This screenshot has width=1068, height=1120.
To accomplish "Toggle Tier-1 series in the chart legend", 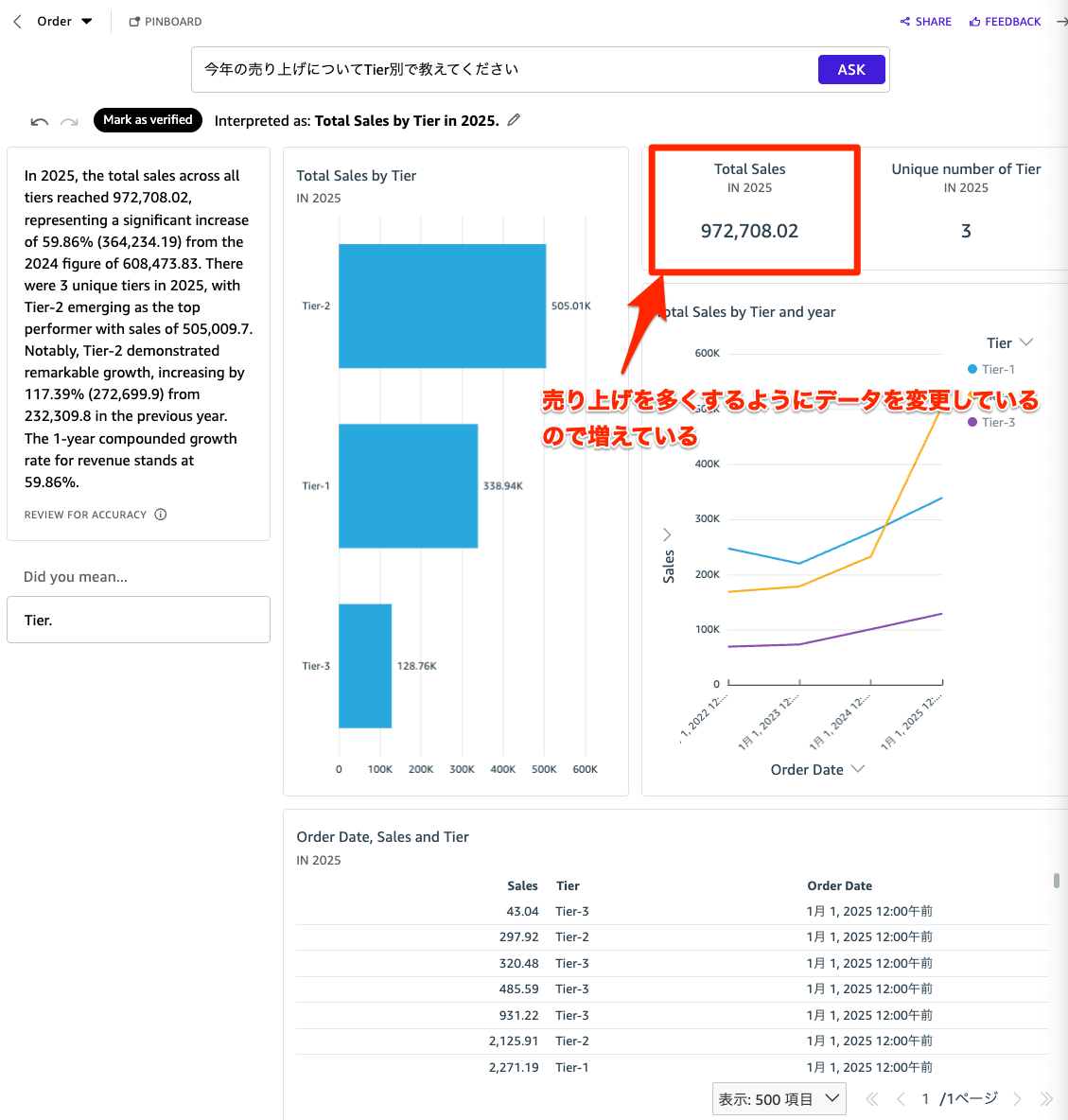I will (991, 369).
